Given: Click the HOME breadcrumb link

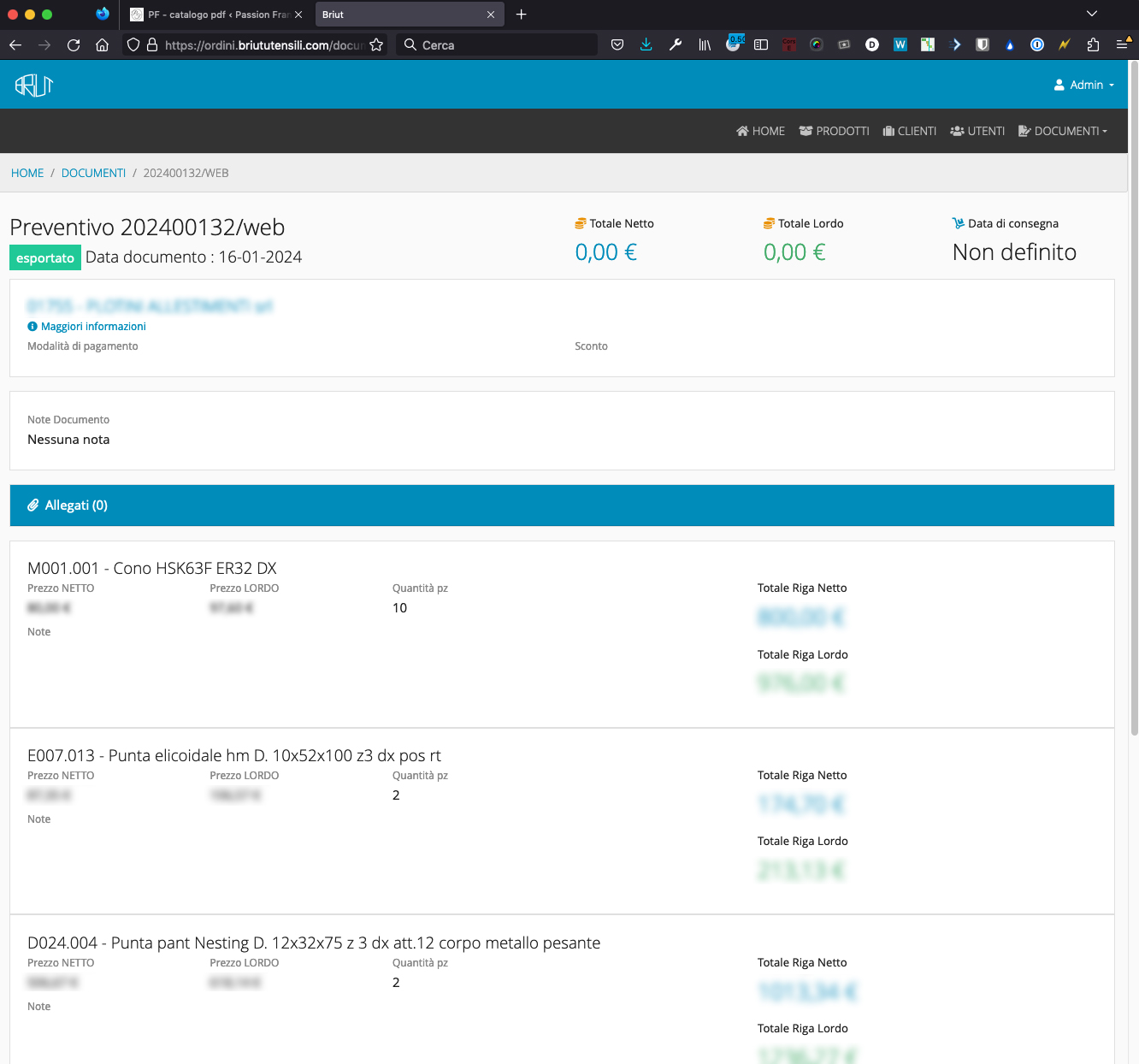Looking at the screenshot, I should [27, 173].
